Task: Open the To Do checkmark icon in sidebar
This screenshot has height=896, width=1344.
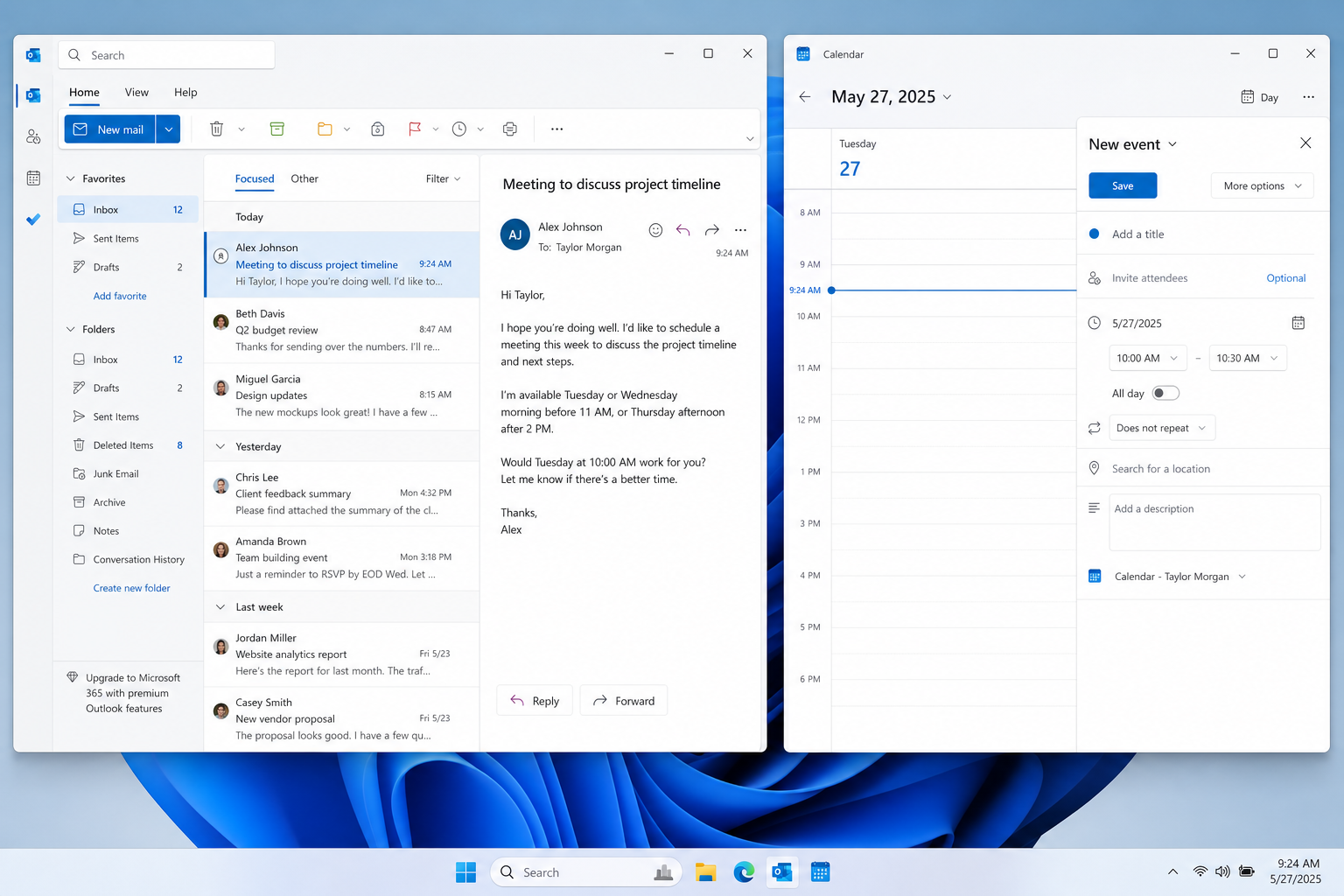Action: tap(33, 220)
